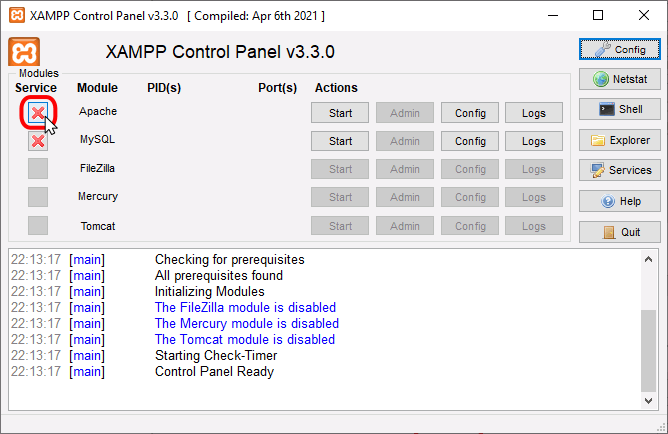
Task: Open the Apache Config menu
Action: pyautogui.click(x=470, y=113)
